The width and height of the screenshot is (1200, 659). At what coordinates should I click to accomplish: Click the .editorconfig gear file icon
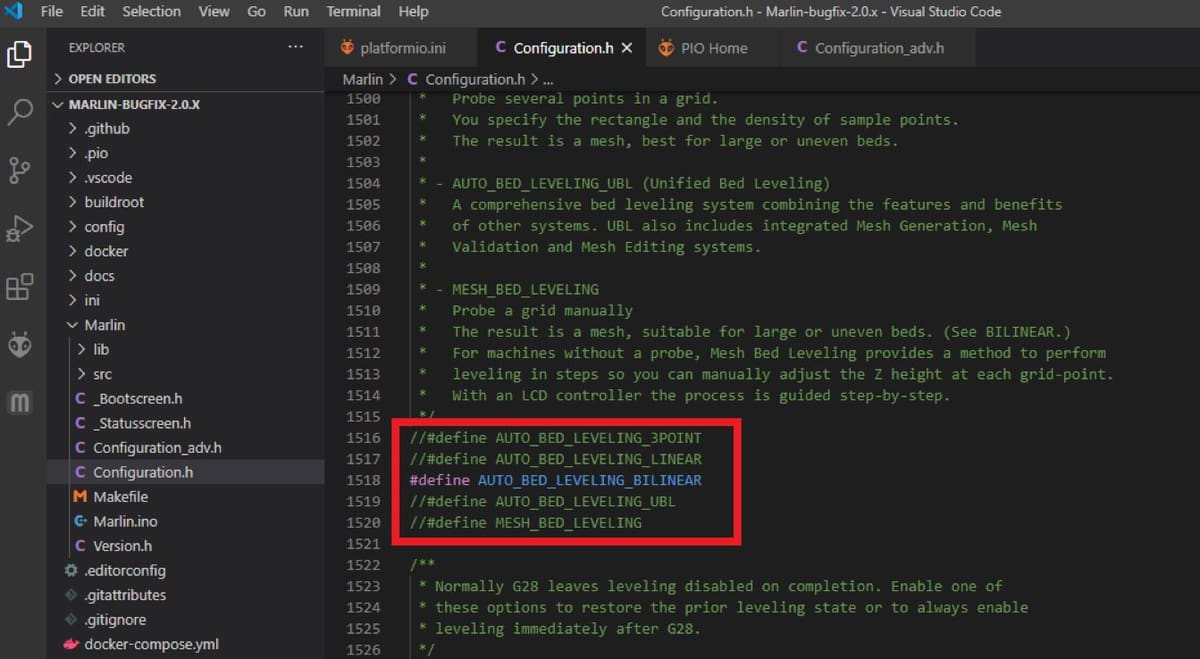[71, 570]
